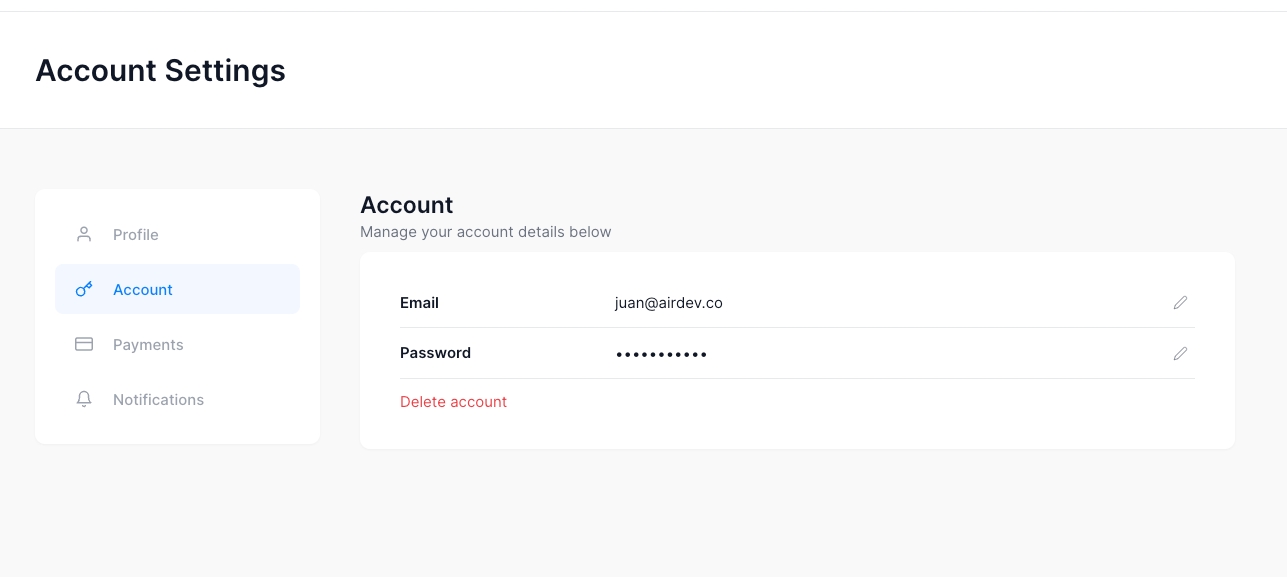Go to the Notifications tab

click(x=158, y=400)
